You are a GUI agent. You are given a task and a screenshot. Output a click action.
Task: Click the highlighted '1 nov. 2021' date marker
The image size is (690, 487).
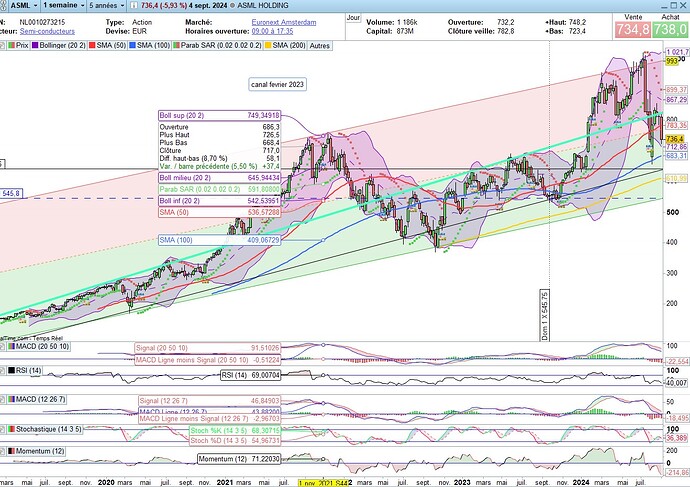pyautogui.click(x=323, y=483)
